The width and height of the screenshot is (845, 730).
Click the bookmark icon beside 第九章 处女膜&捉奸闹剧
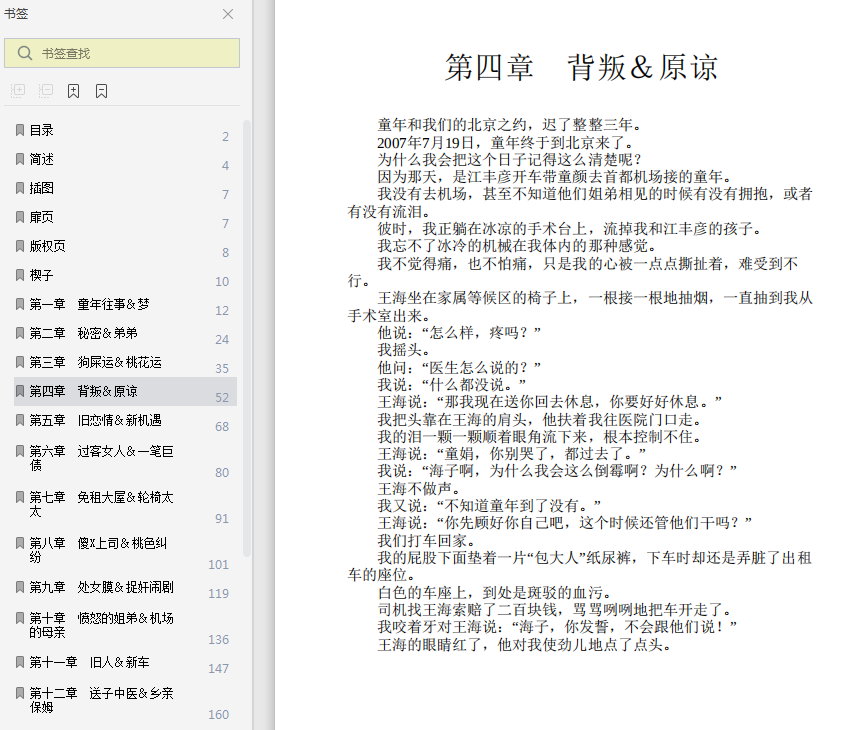click(x=20, y=587)
